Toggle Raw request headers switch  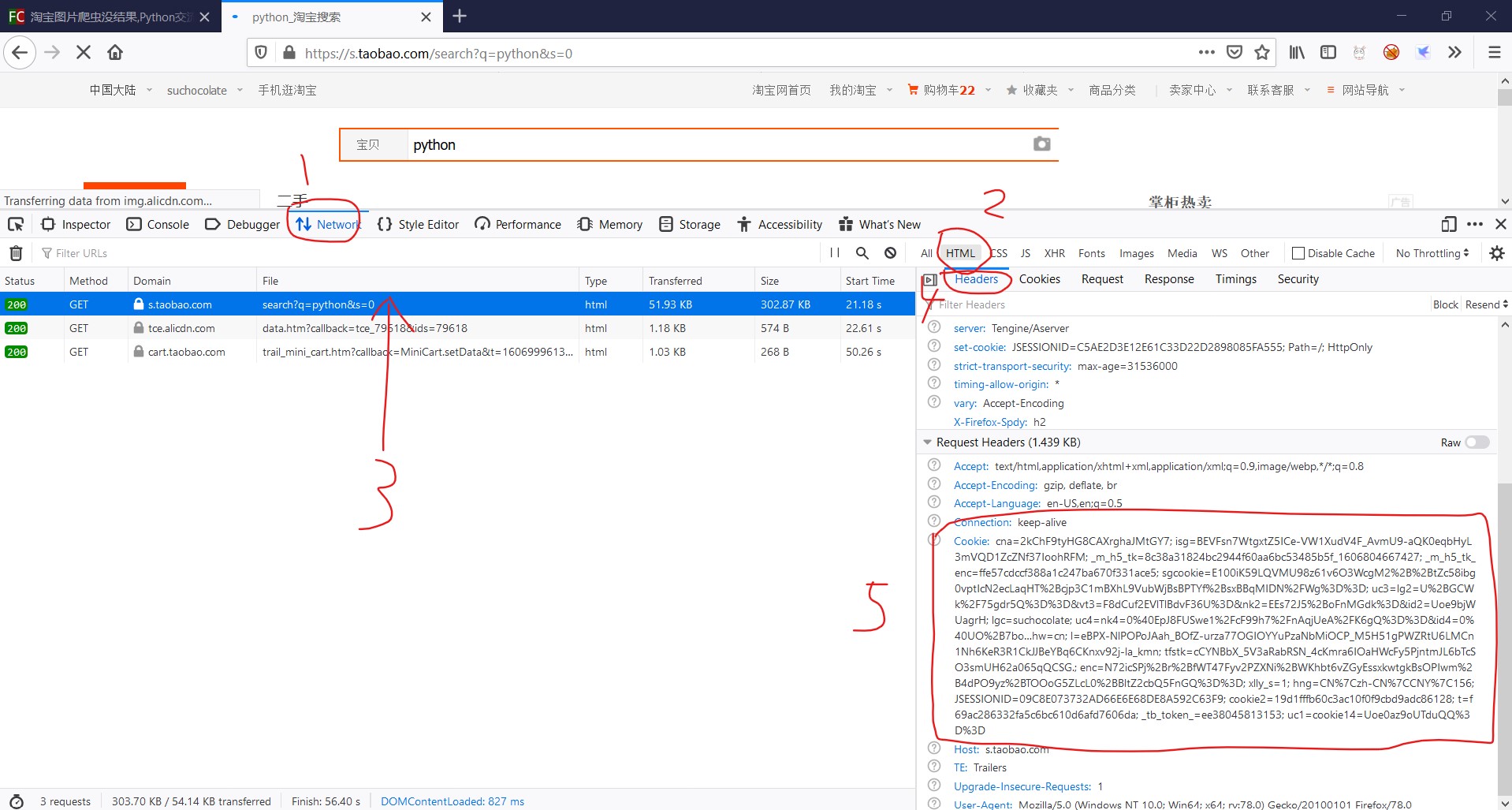(1477, 442)
